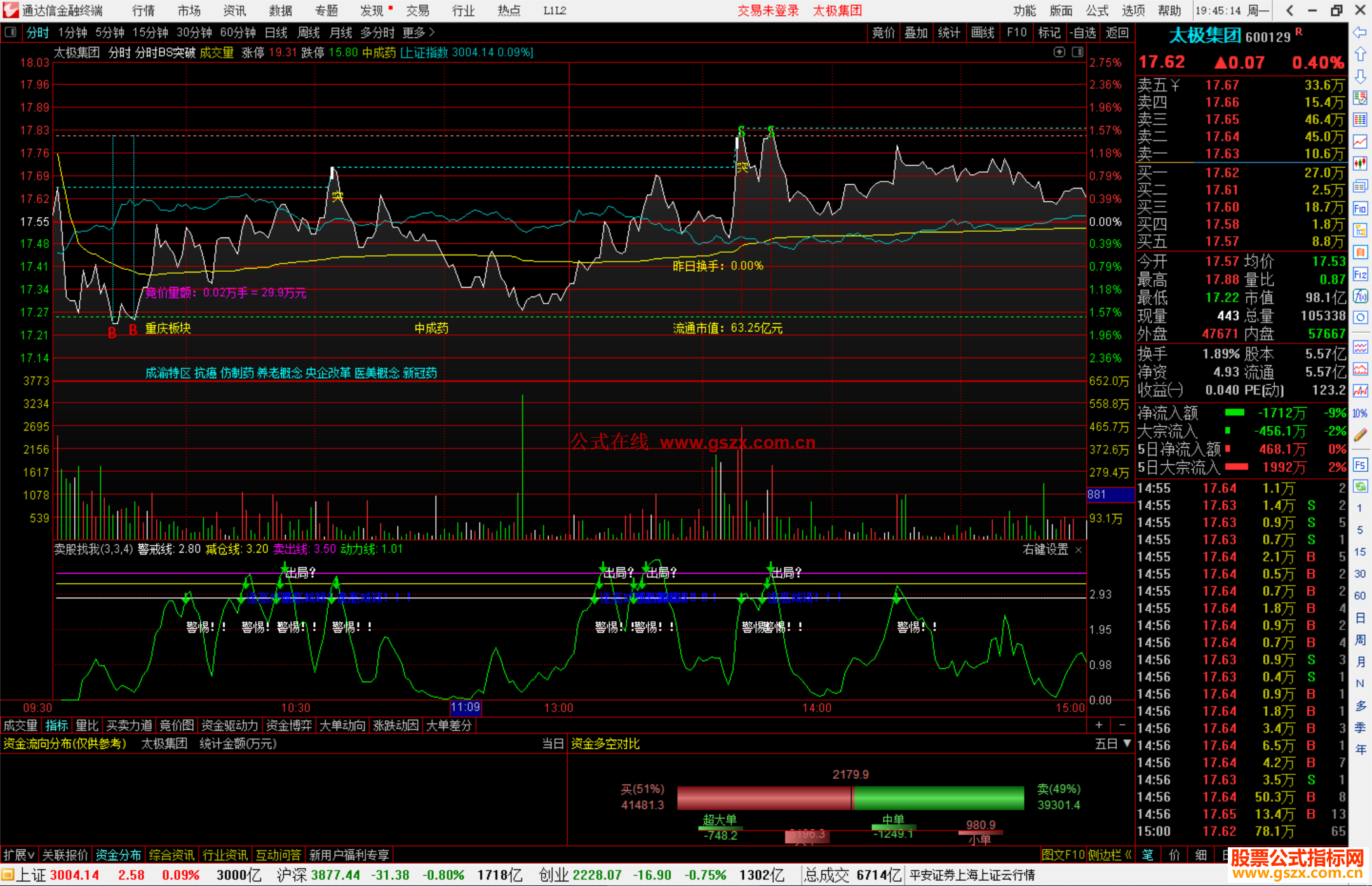
Task: Open the f(x) formula icon
Action: 1360,296
